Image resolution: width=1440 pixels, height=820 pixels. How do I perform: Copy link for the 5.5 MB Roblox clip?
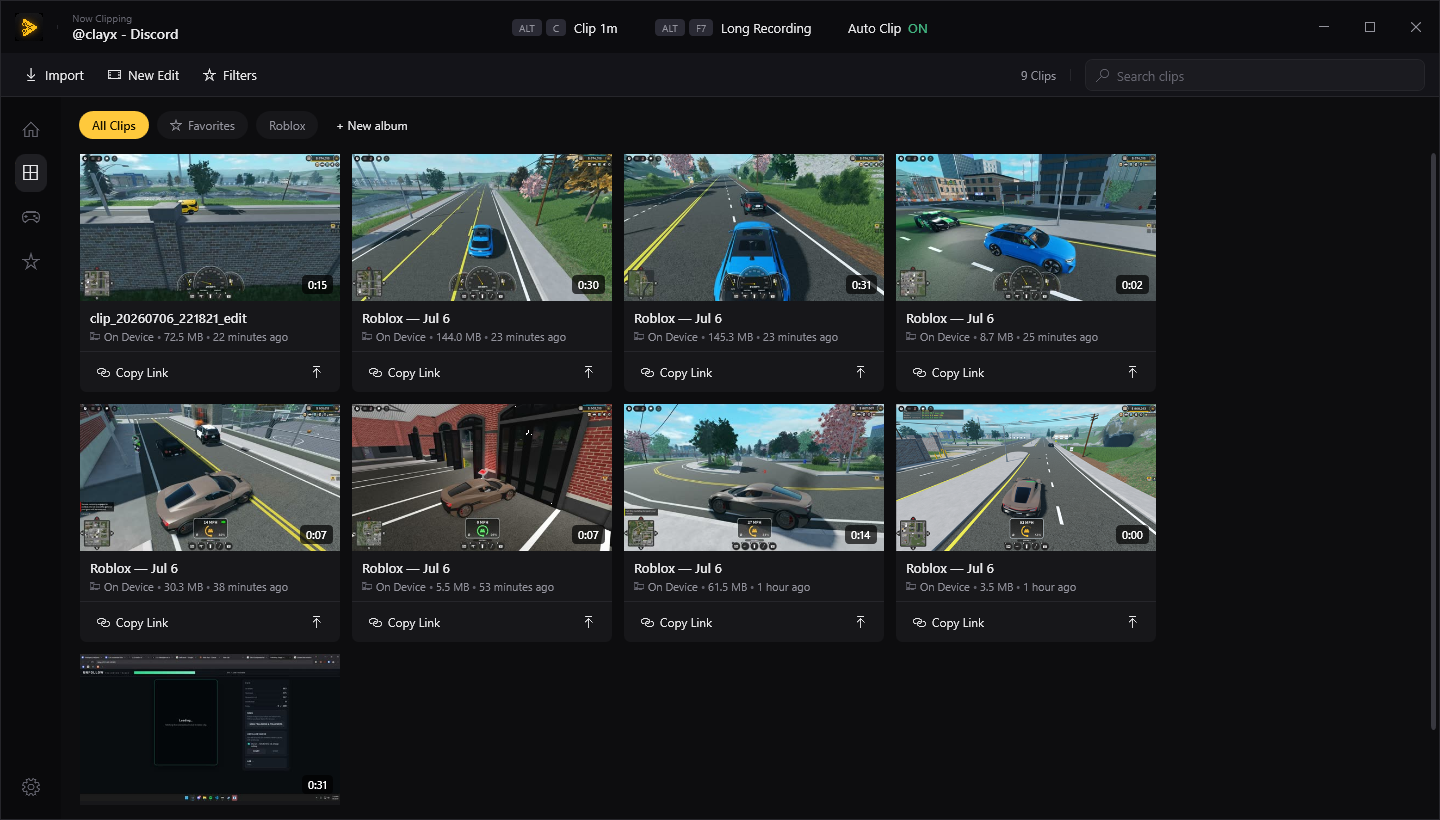[404, 622]
